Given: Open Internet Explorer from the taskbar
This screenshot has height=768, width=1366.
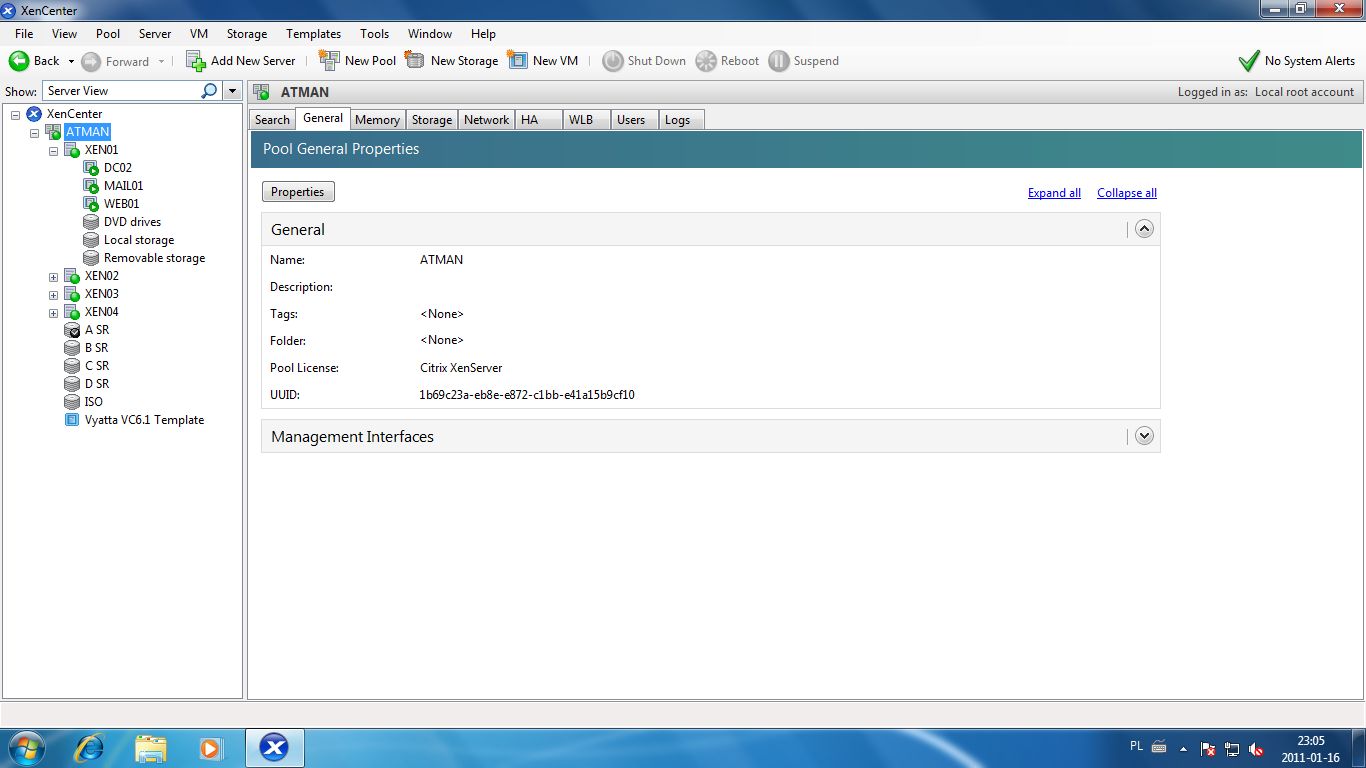Looking at the screenshot, I should 89,747.
